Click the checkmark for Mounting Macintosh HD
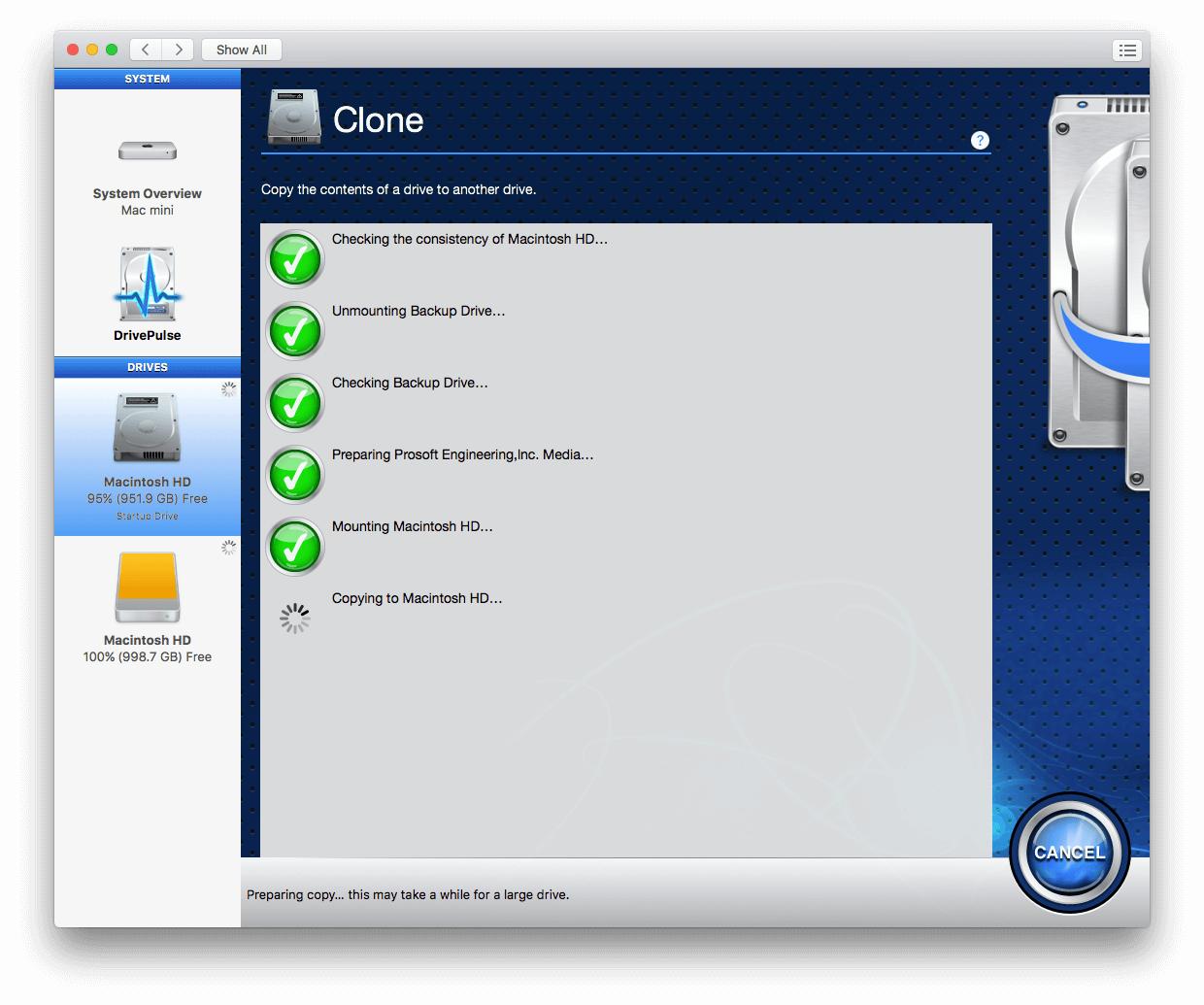1204x1005 pixels. 294,548
